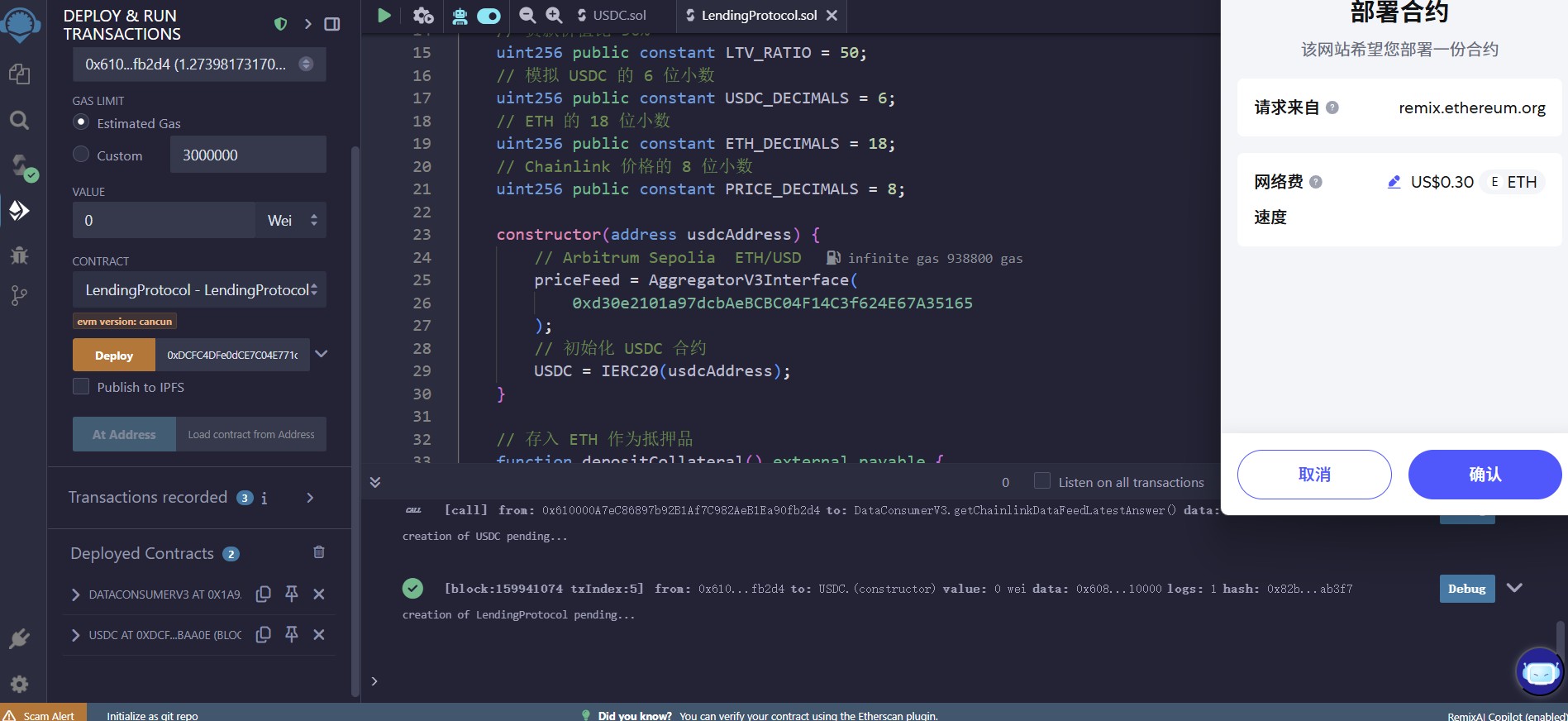
Task: Click the compile-and-run gears toolbar icon
Action: [x=423, y=15]
